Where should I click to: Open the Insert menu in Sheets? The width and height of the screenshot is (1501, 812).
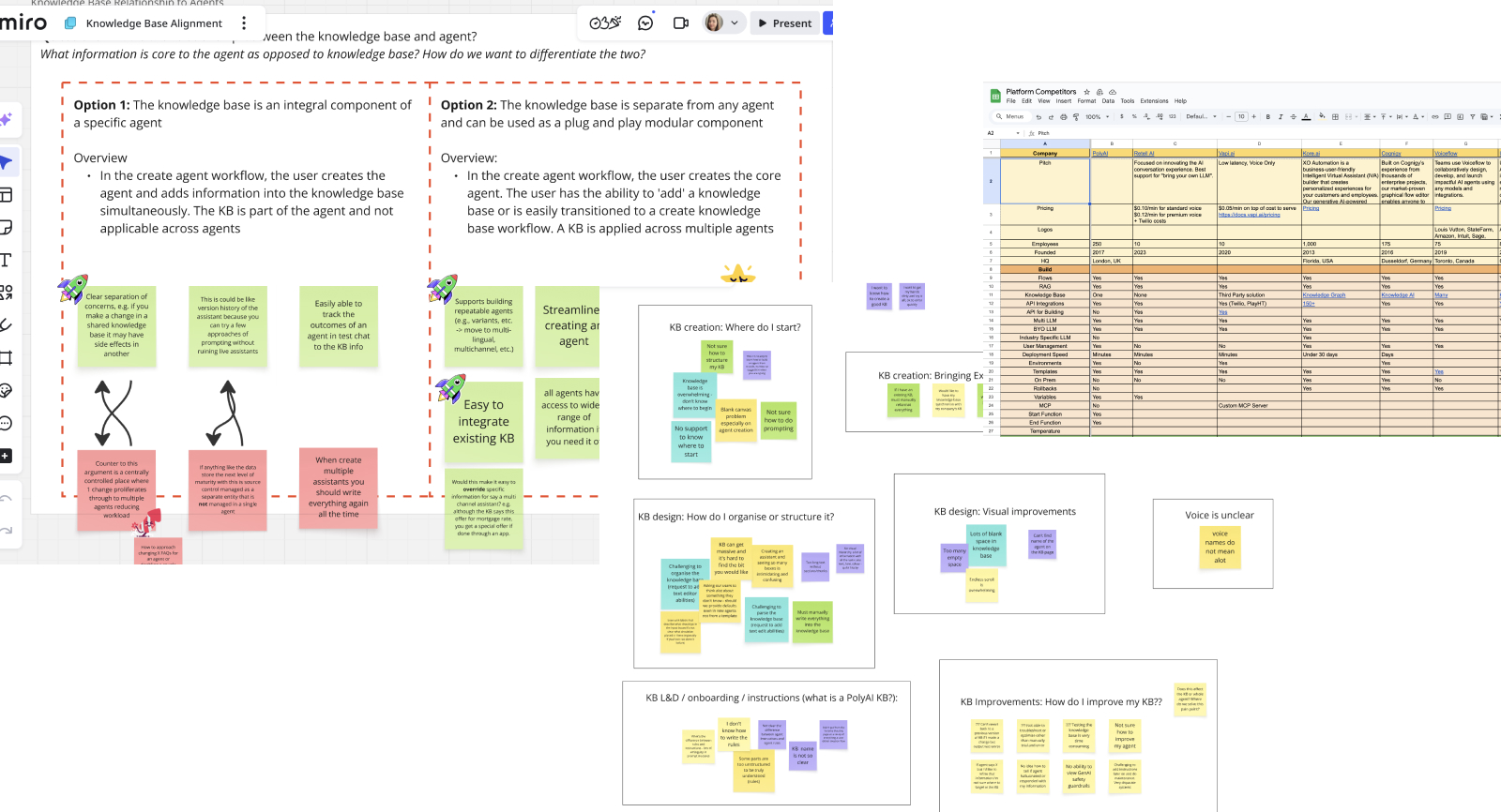point(1064,101)
